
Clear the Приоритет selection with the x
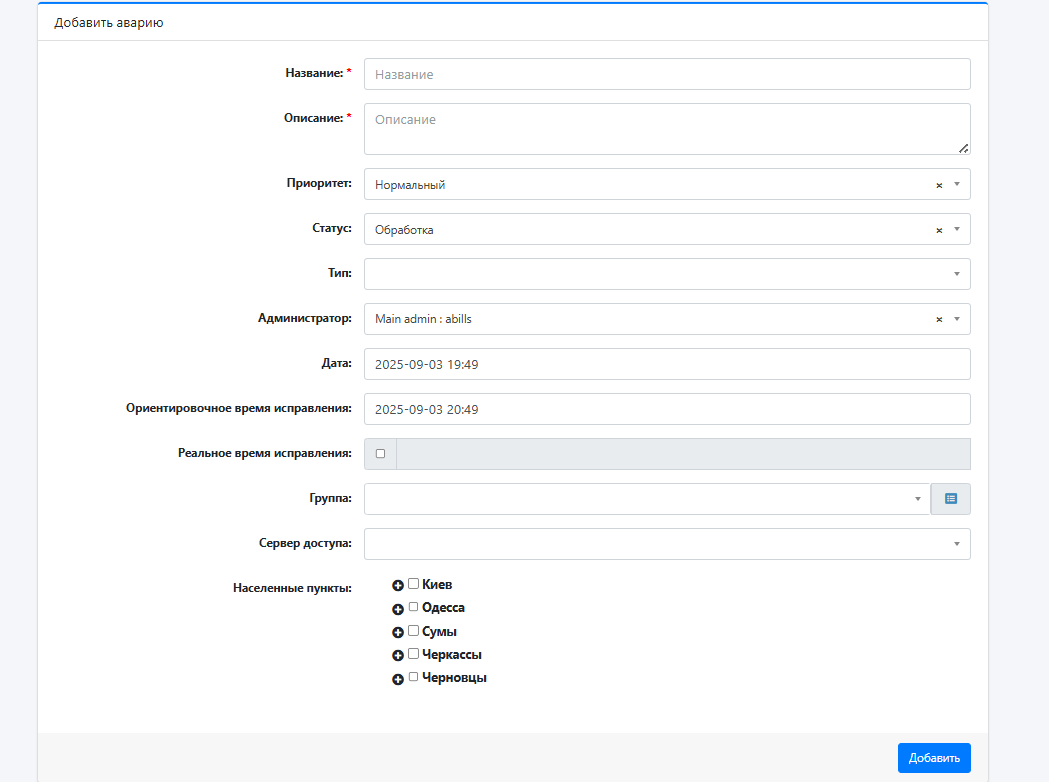(x=939, y=185)
